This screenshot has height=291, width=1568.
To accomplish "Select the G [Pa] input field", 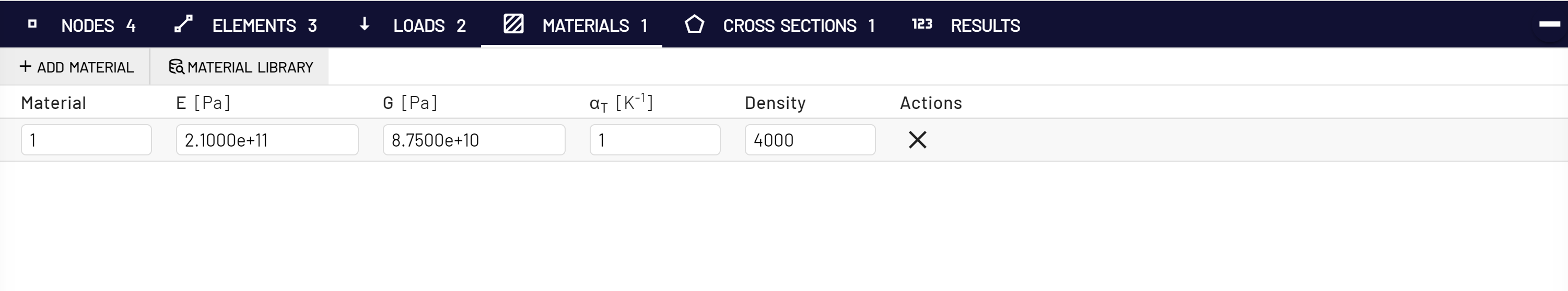I will pos(474,140).
